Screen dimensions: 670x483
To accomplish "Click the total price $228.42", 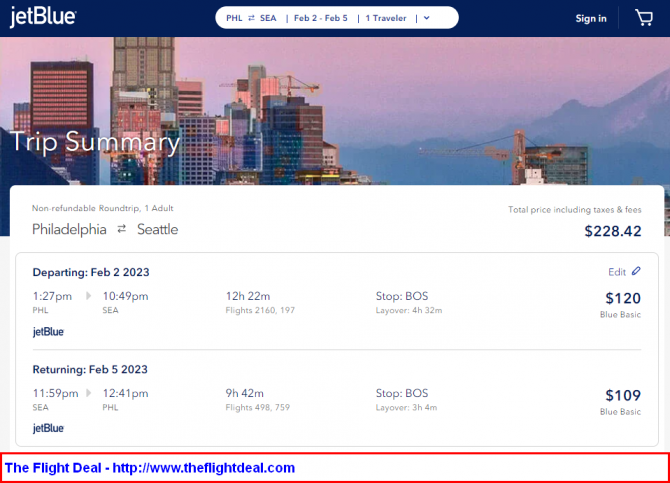I will point(613,231).
